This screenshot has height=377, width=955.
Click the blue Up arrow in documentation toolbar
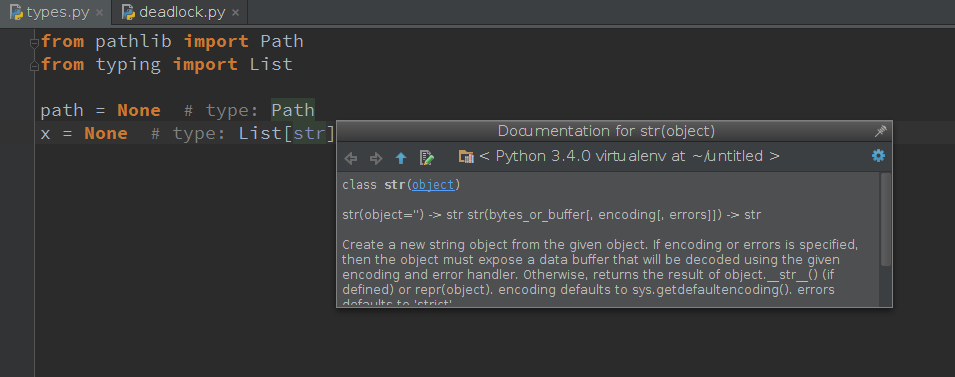pos(400,158)
